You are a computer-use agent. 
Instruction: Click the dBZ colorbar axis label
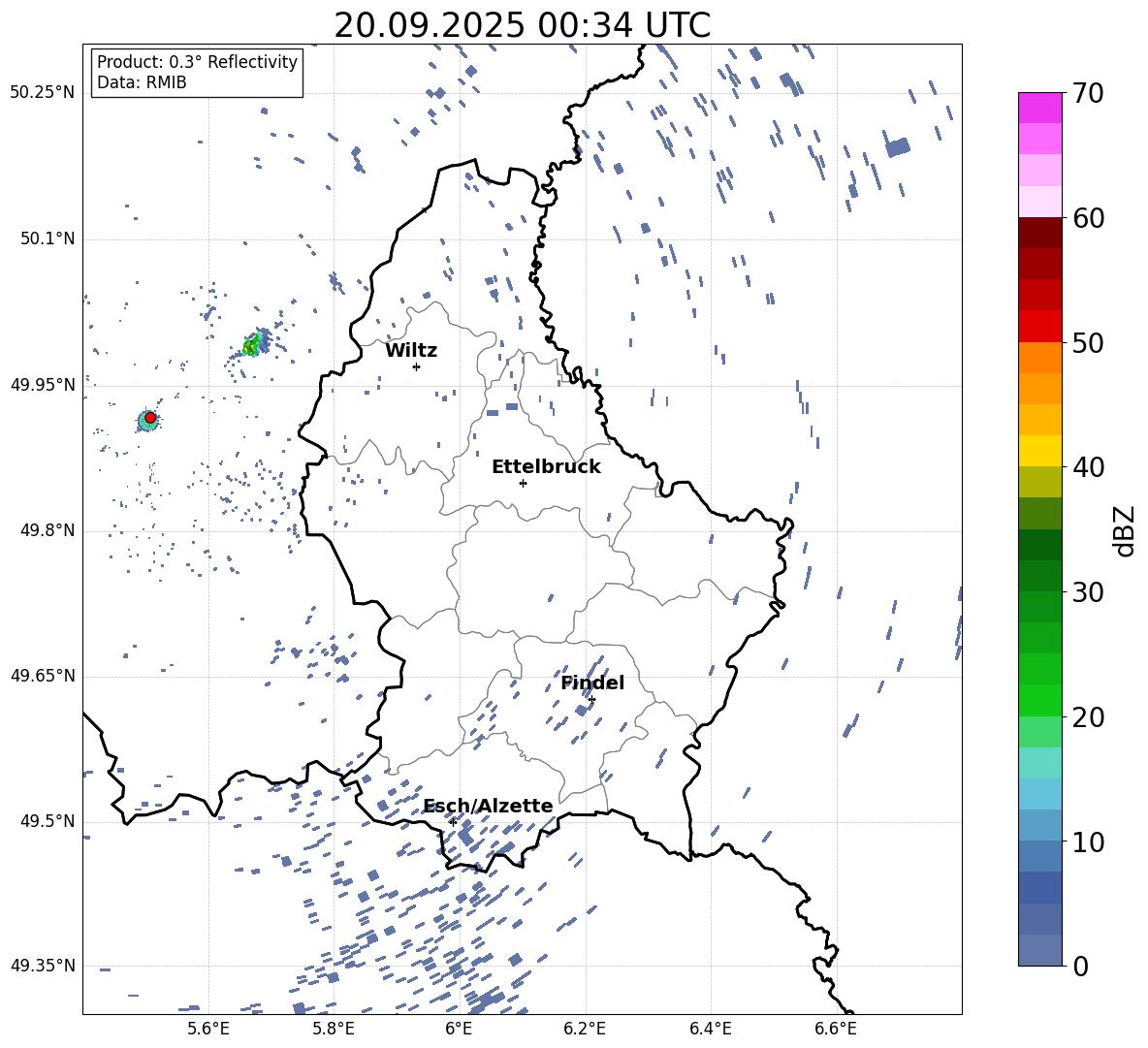1124,531
